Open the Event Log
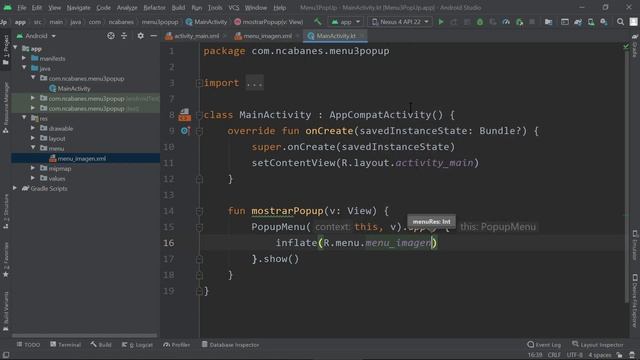 tap(544, 345)
